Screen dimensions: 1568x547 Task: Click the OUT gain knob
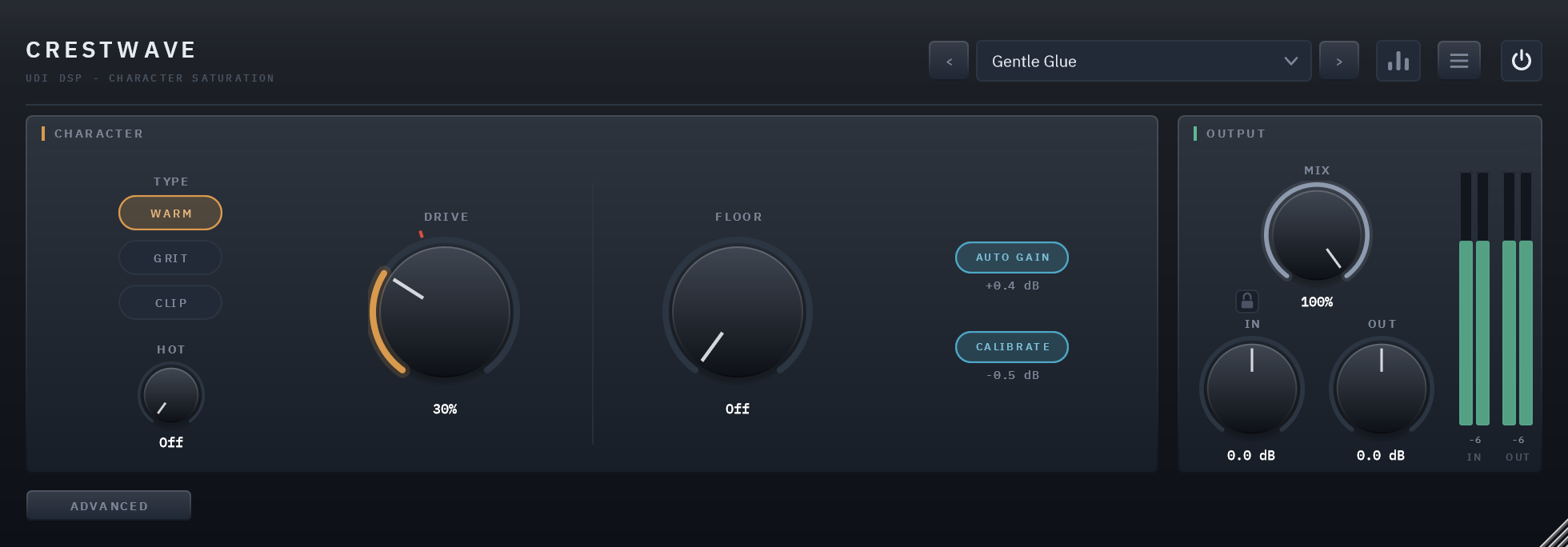click(1382, 389)
